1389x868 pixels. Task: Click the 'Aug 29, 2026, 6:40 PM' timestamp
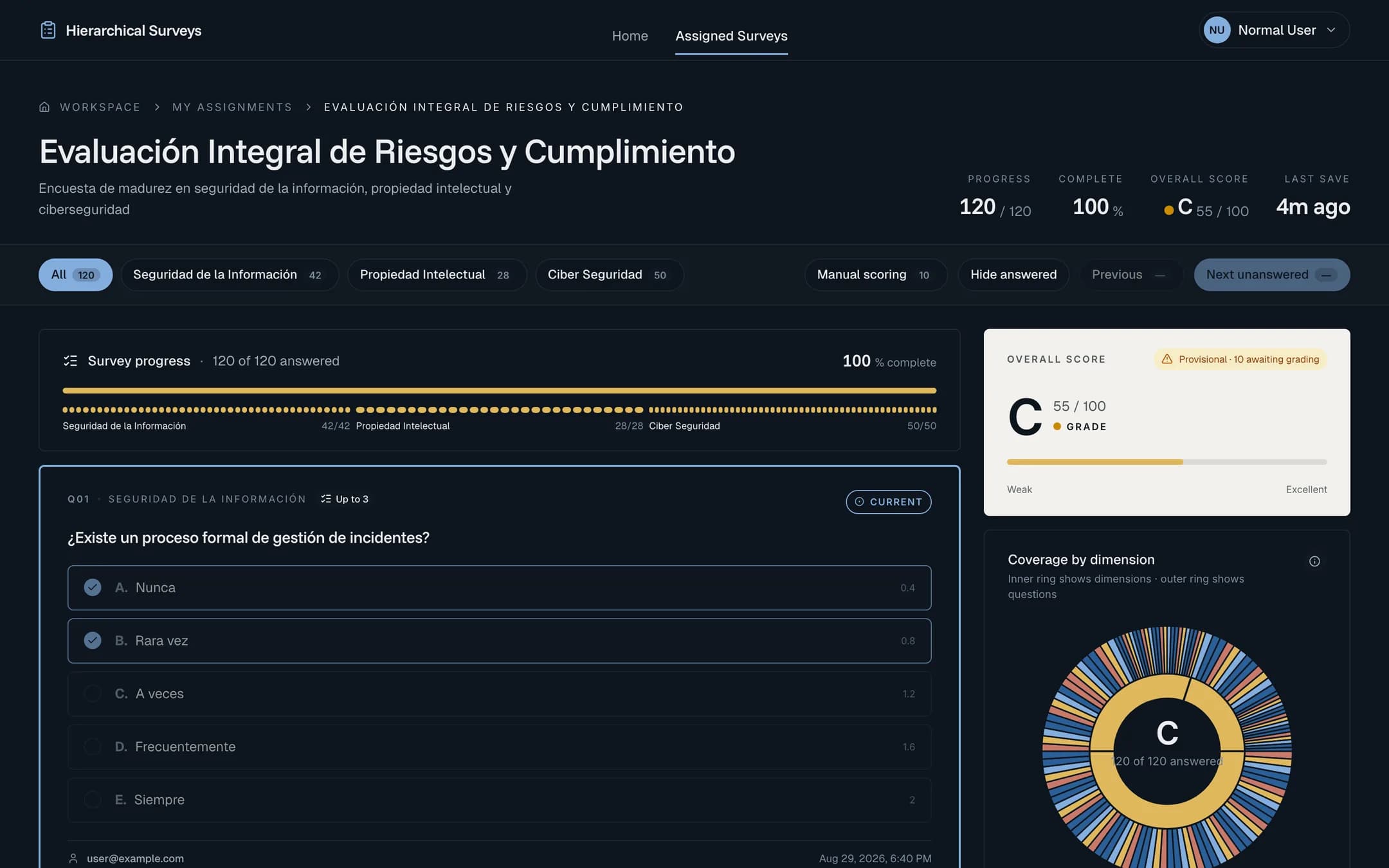click(x=875, y=858)
